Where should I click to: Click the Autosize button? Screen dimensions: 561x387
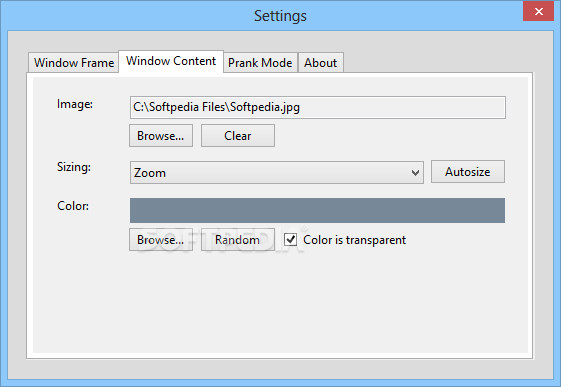(468, 172)
